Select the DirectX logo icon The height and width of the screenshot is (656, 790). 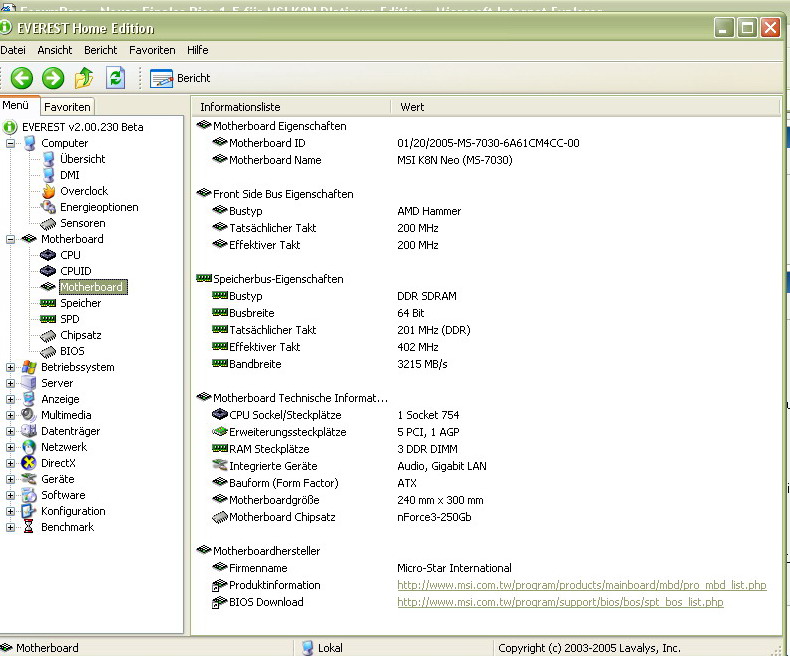click(x=29, y=464)
